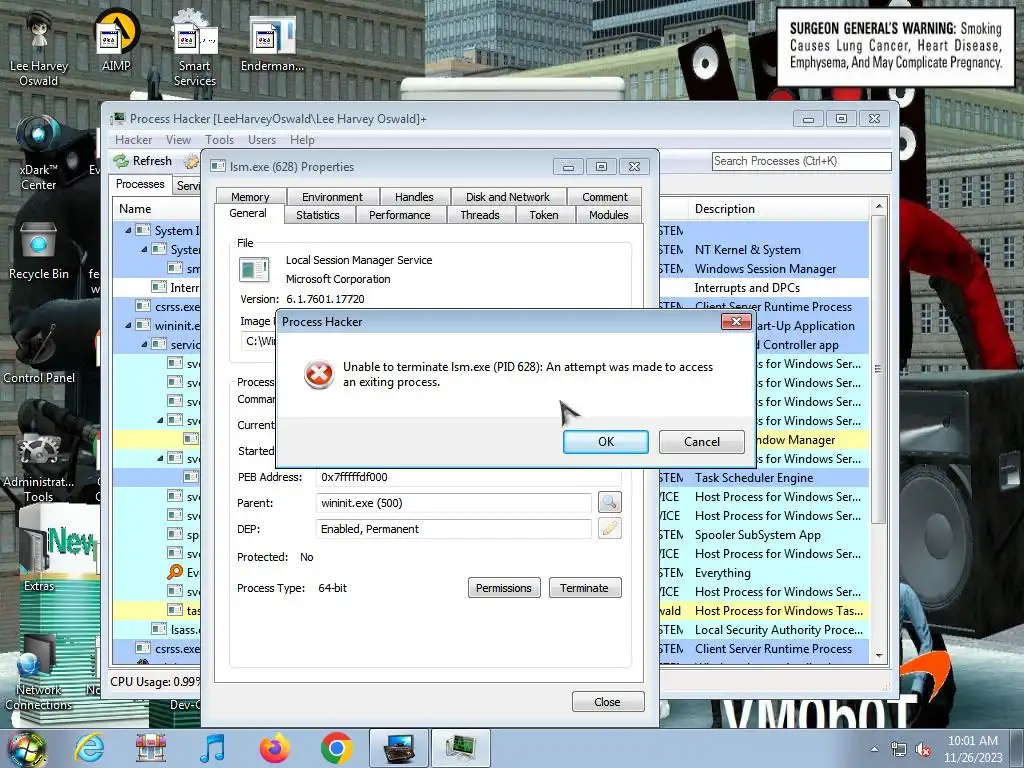The height and width of the screenshot is (768, 1024).
Task: Click the Terminate button in lsm.exe Properties
Action: coord(584,588)
